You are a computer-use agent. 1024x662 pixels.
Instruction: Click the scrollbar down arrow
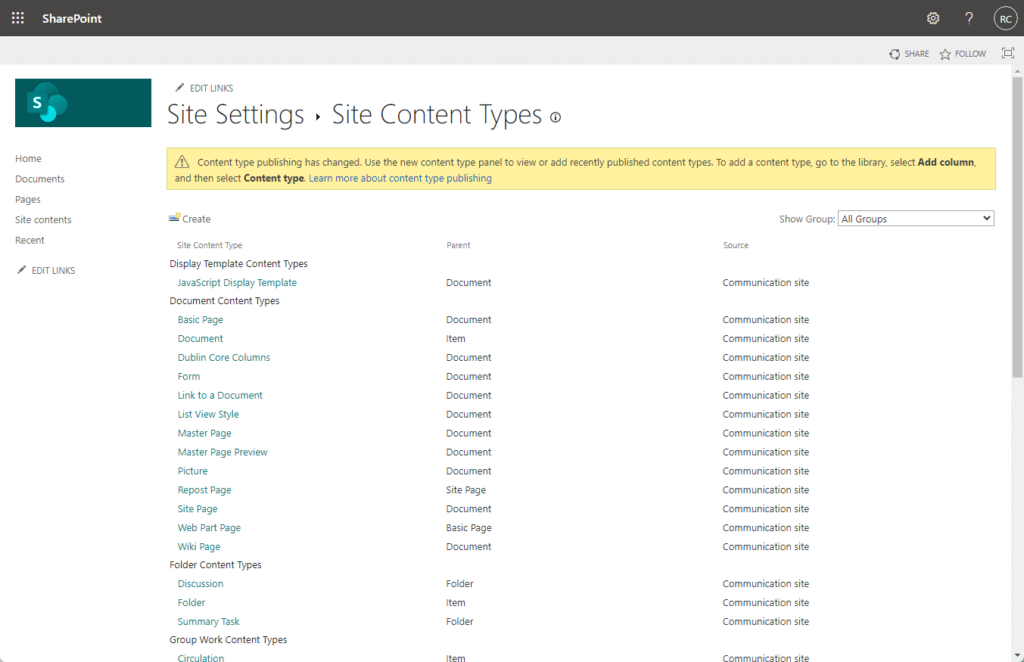1017,655
